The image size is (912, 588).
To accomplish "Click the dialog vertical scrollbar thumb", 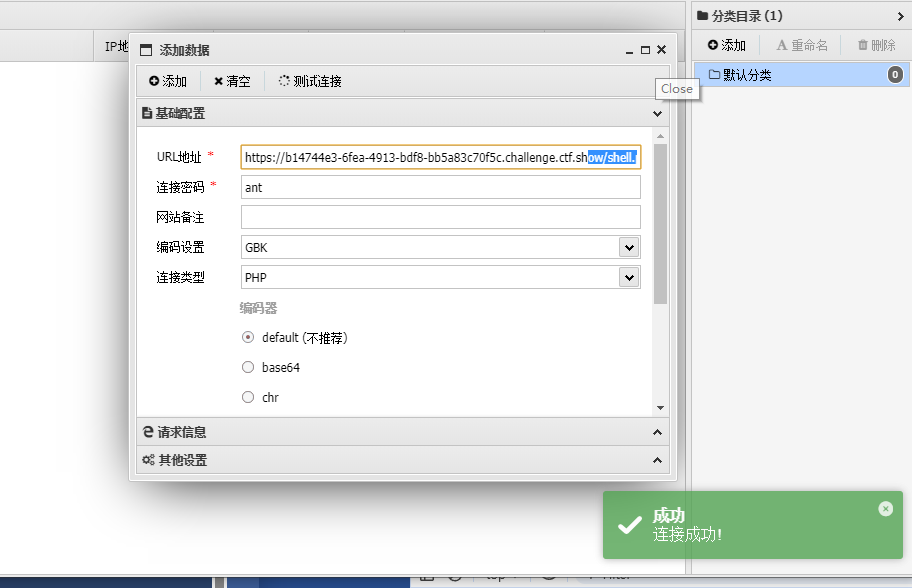I will click(660, 224).
